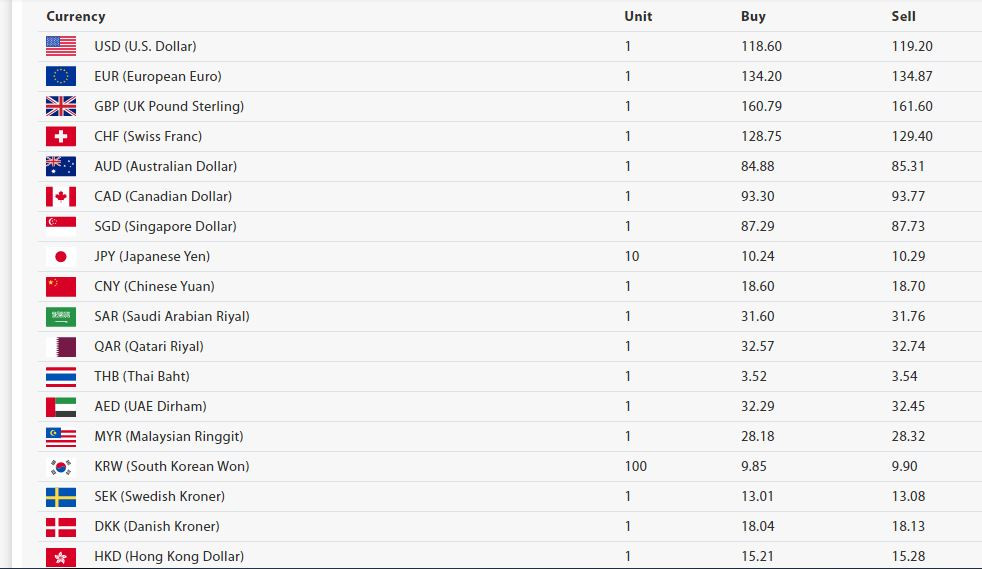
Task: Click the Swiss flag icon
Action: point(61,136)
